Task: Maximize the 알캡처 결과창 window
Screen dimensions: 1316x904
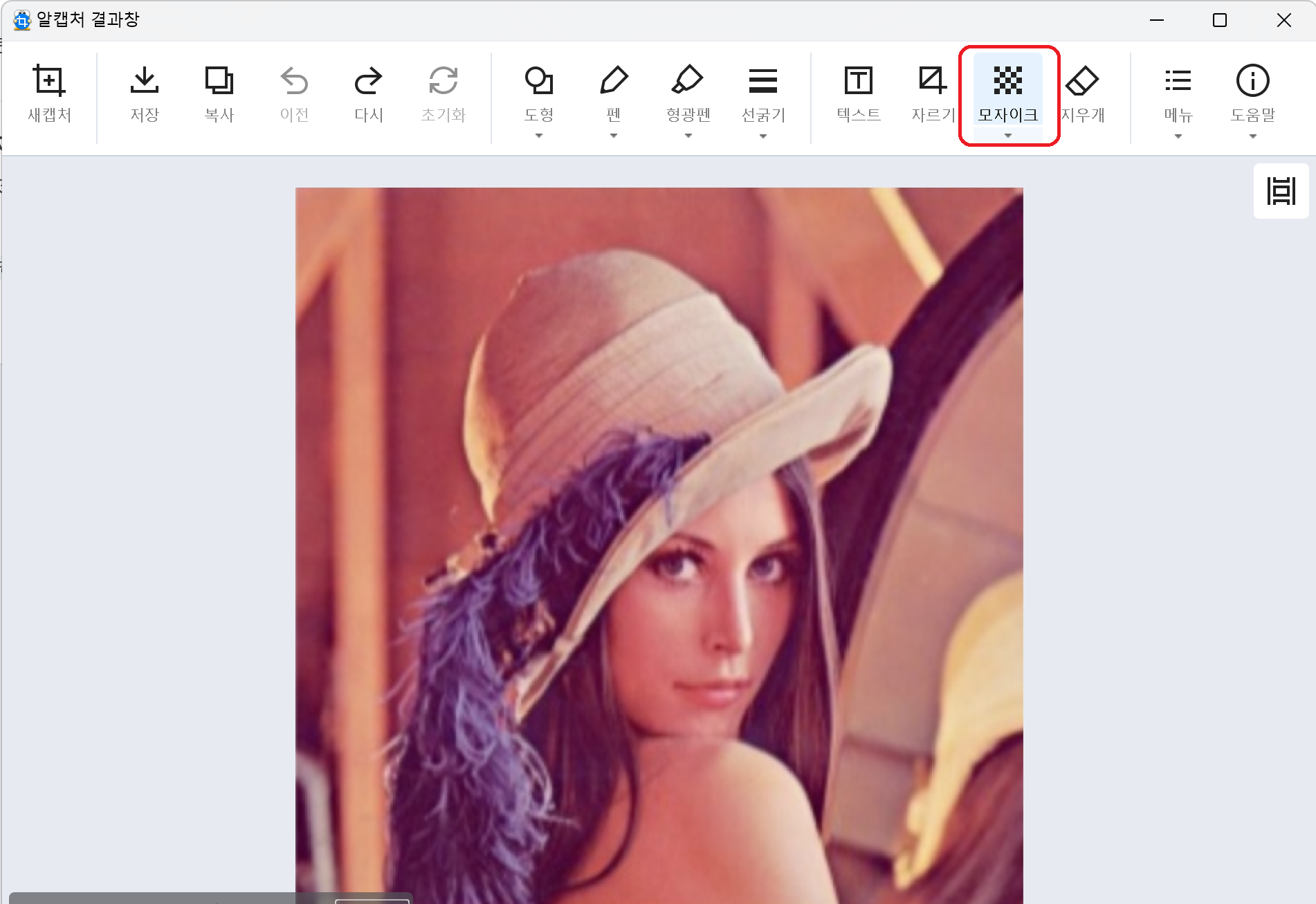Action: pos(1220,20)
